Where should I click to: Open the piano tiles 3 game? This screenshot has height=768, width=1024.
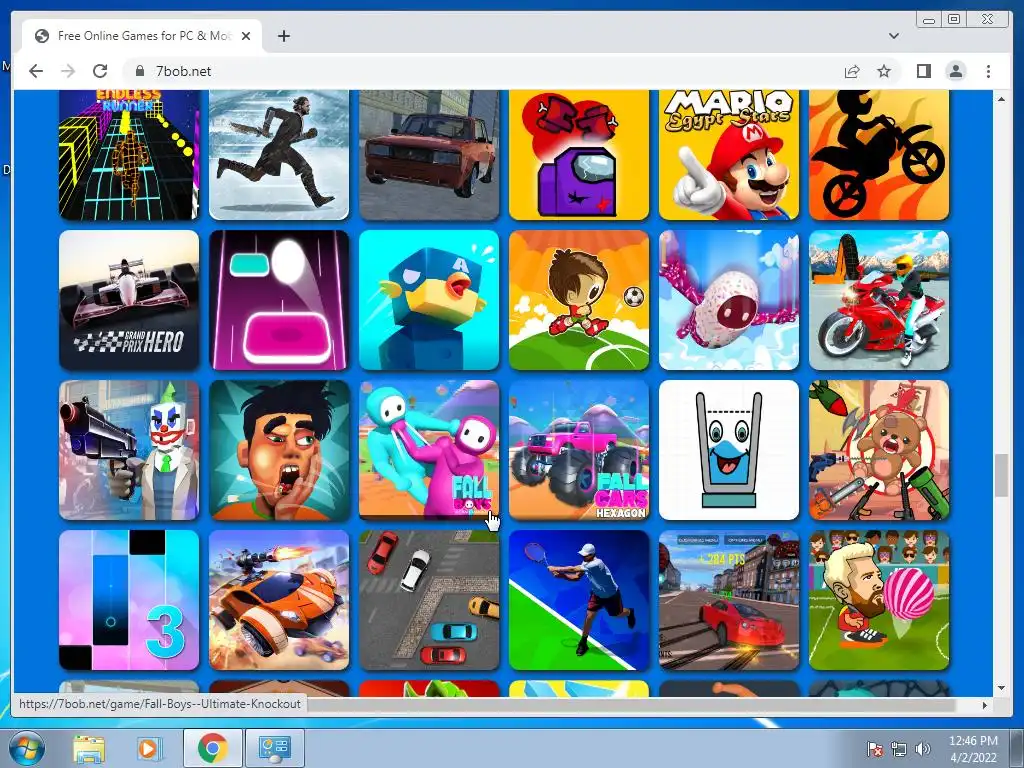[129, 600]
